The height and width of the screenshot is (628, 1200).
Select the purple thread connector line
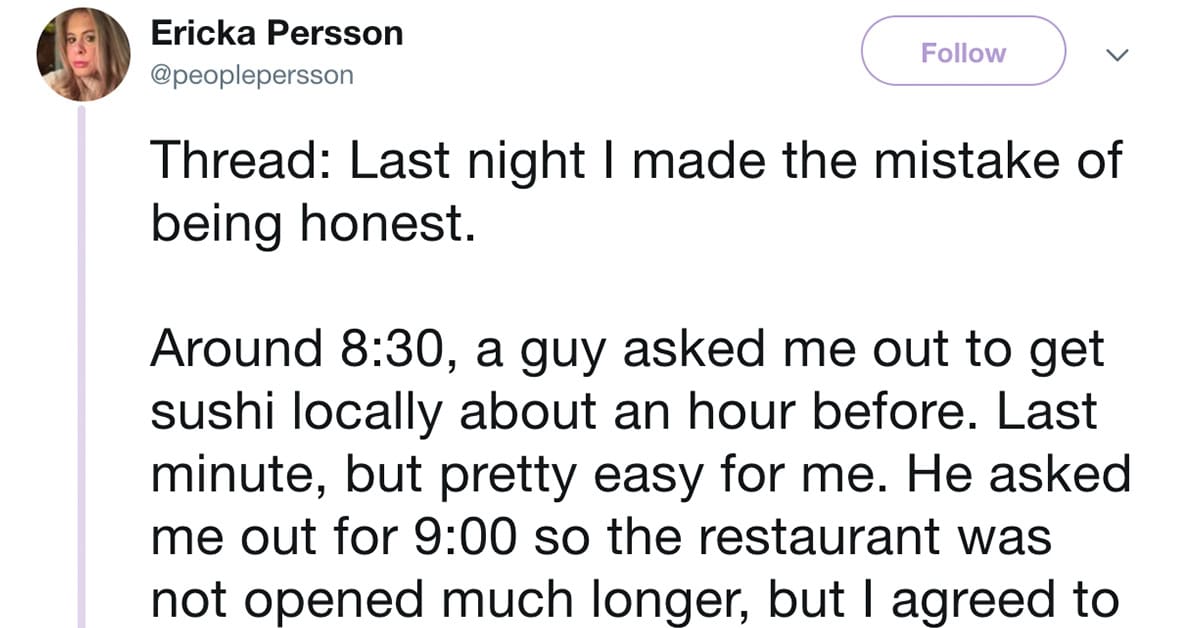[84, 366]
